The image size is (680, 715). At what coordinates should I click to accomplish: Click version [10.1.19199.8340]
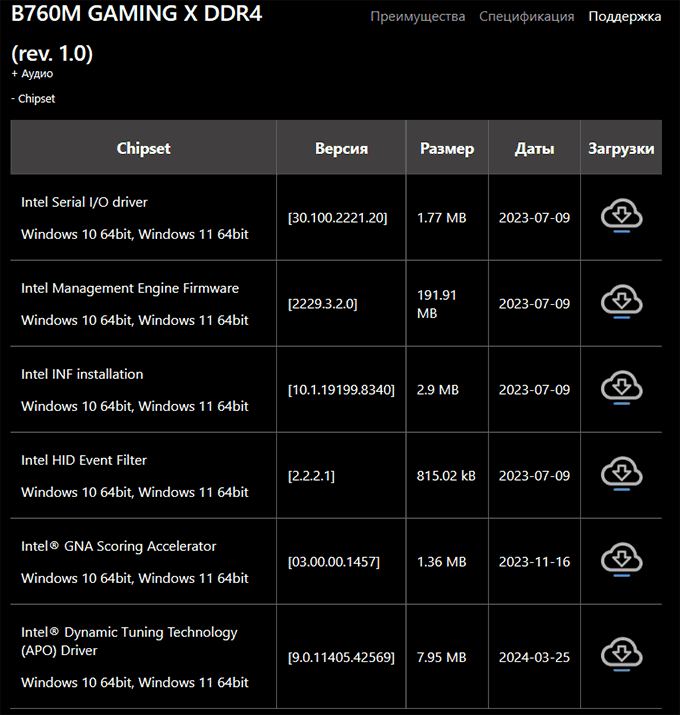click(341, 390)
